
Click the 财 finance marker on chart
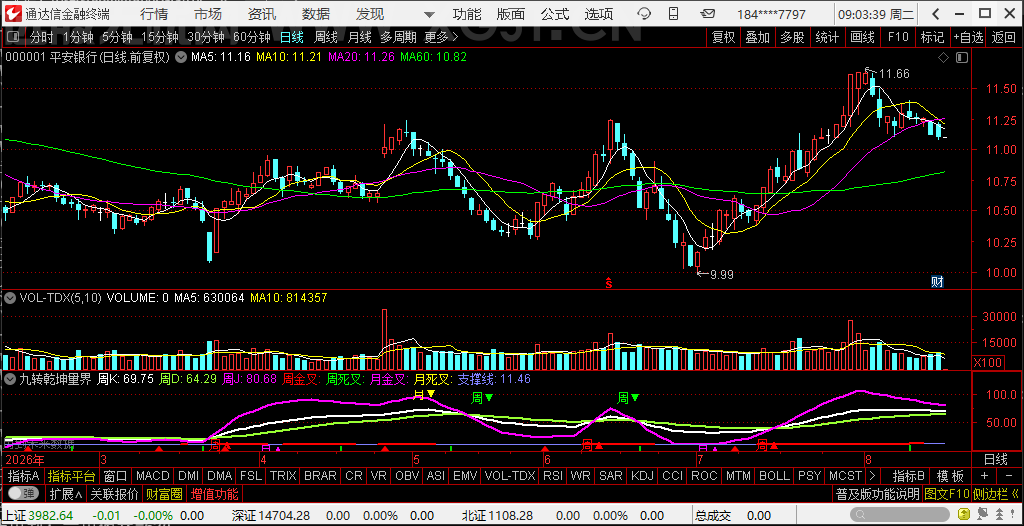[937, 282]
